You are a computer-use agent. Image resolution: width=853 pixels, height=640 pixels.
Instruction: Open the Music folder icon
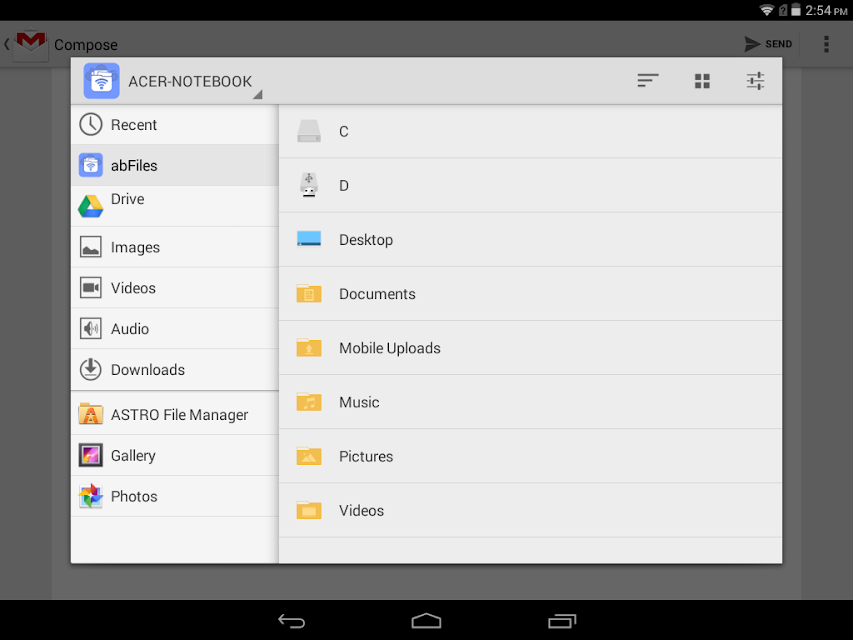click(309, 402)
